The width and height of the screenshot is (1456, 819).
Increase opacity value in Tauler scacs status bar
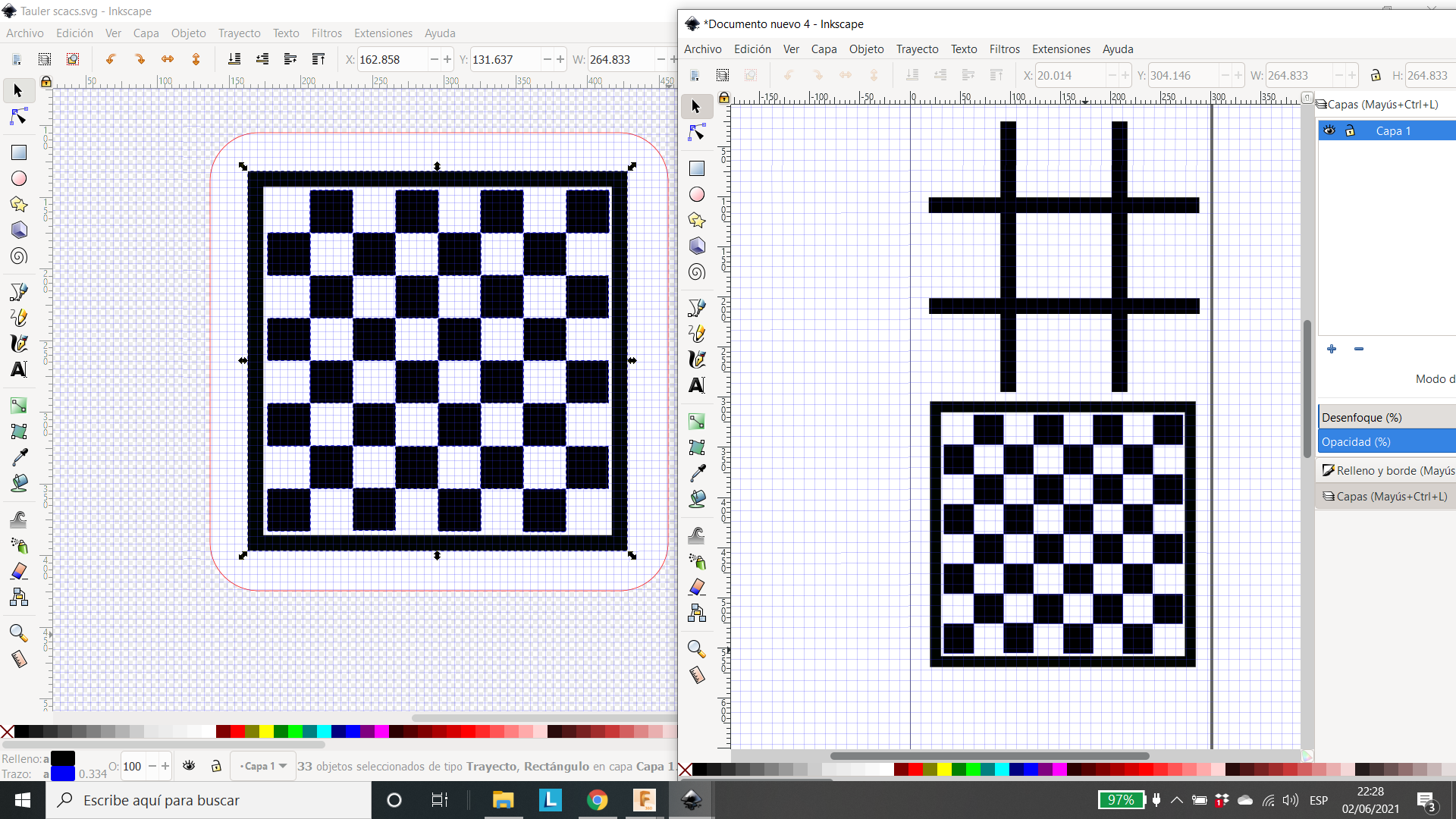165,766
